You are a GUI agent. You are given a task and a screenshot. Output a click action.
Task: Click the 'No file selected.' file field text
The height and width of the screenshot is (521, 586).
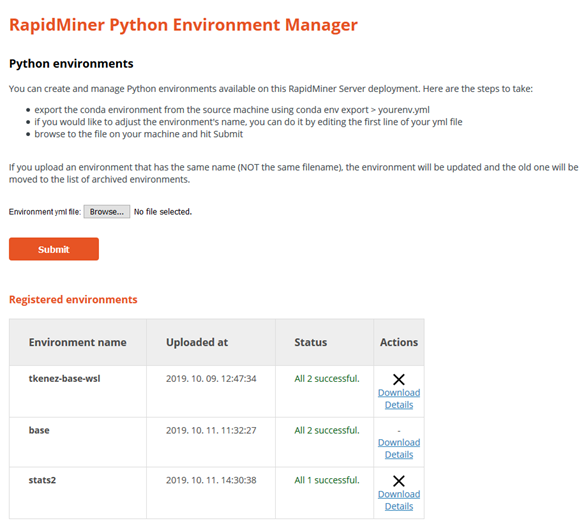pos(163,212)
